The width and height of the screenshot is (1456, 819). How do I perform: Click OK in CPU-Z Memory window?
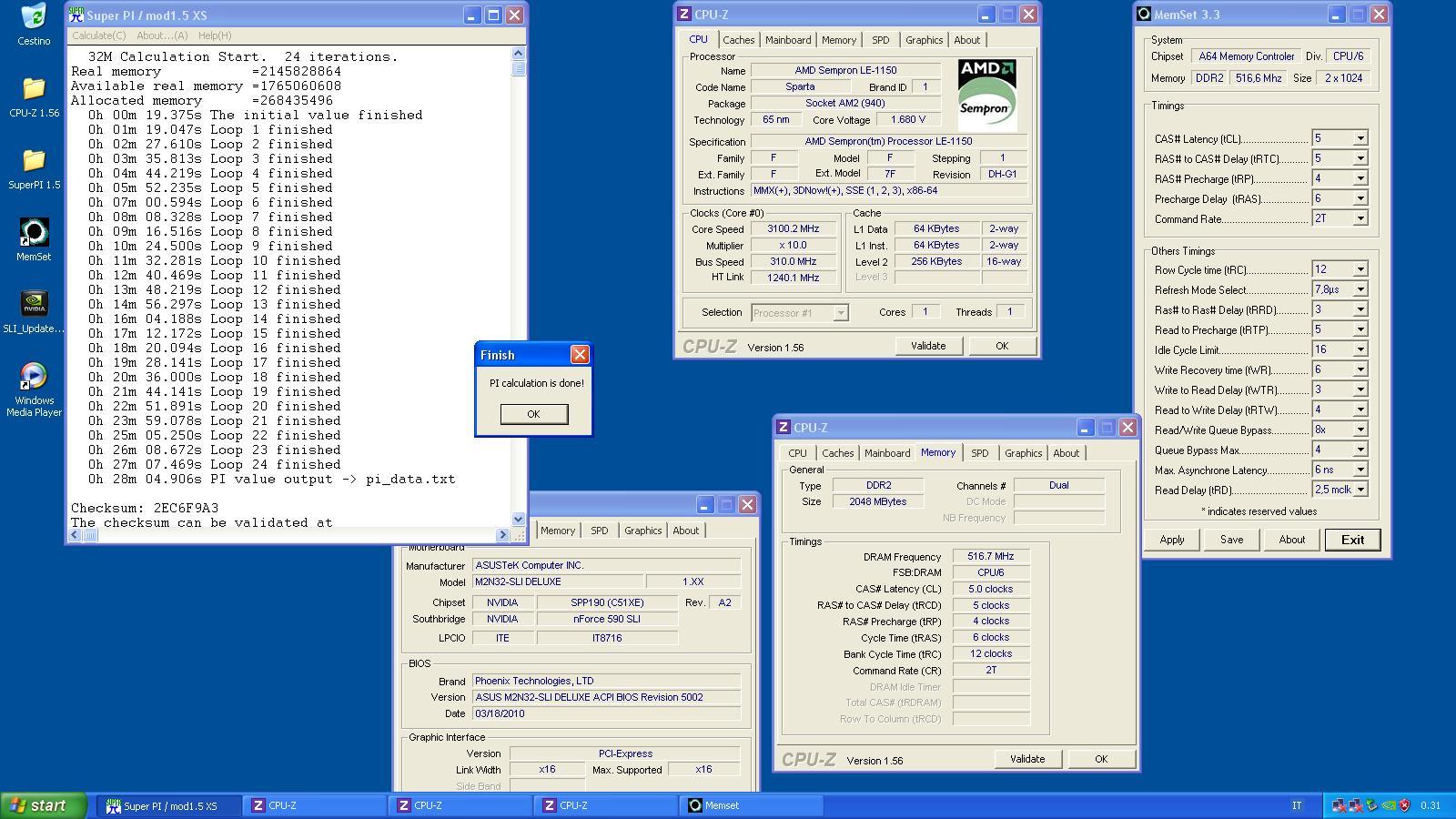tap(1101, 759)
